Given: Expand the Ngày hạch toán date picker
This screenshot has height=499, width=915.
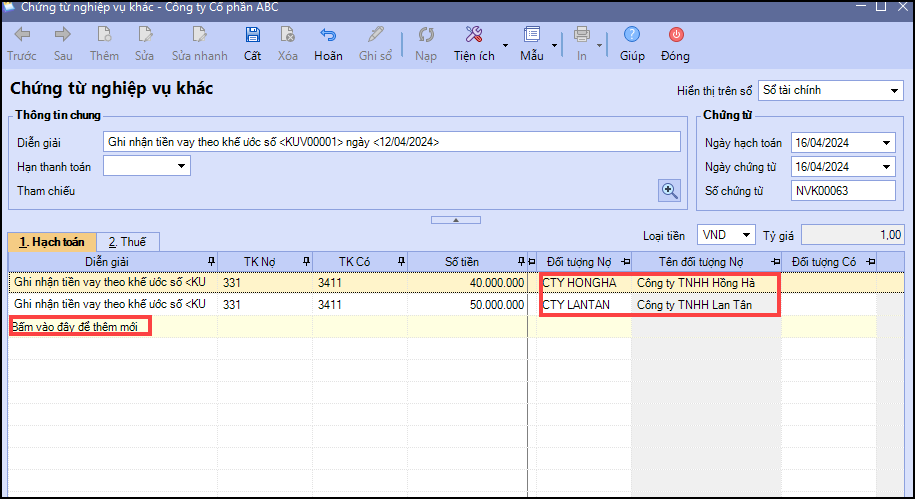Looking at the screenshot, I should tap(887, 142).
